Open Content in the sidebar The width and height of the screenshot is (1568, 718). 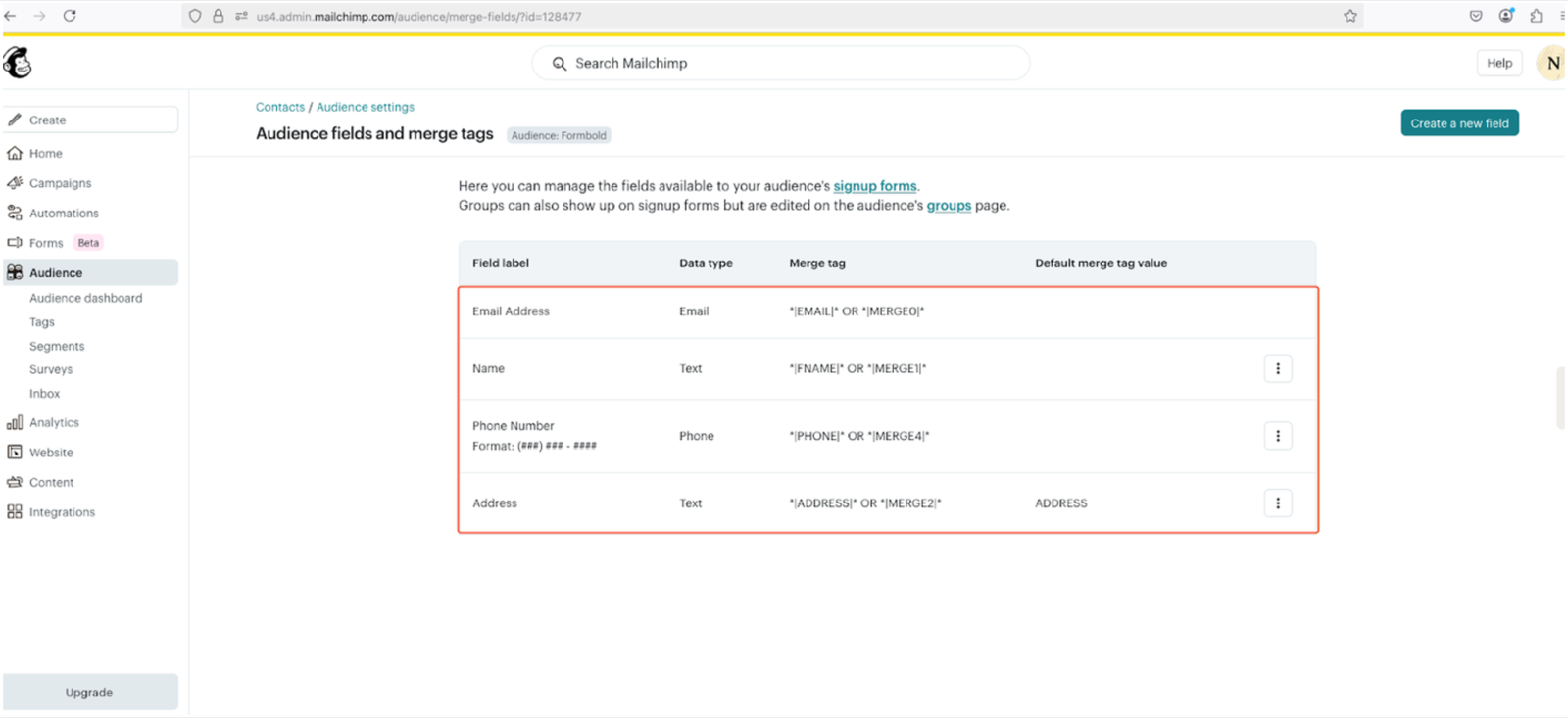[51, 483]
